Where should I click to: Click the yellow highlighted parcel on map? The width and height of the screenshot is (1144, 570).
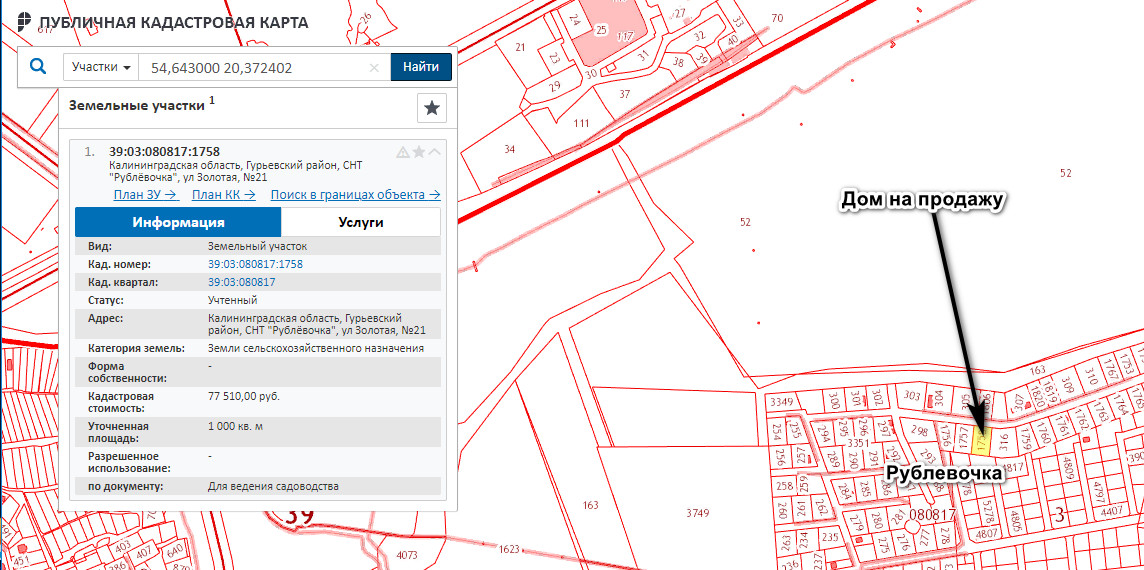(x=982, y=440)
